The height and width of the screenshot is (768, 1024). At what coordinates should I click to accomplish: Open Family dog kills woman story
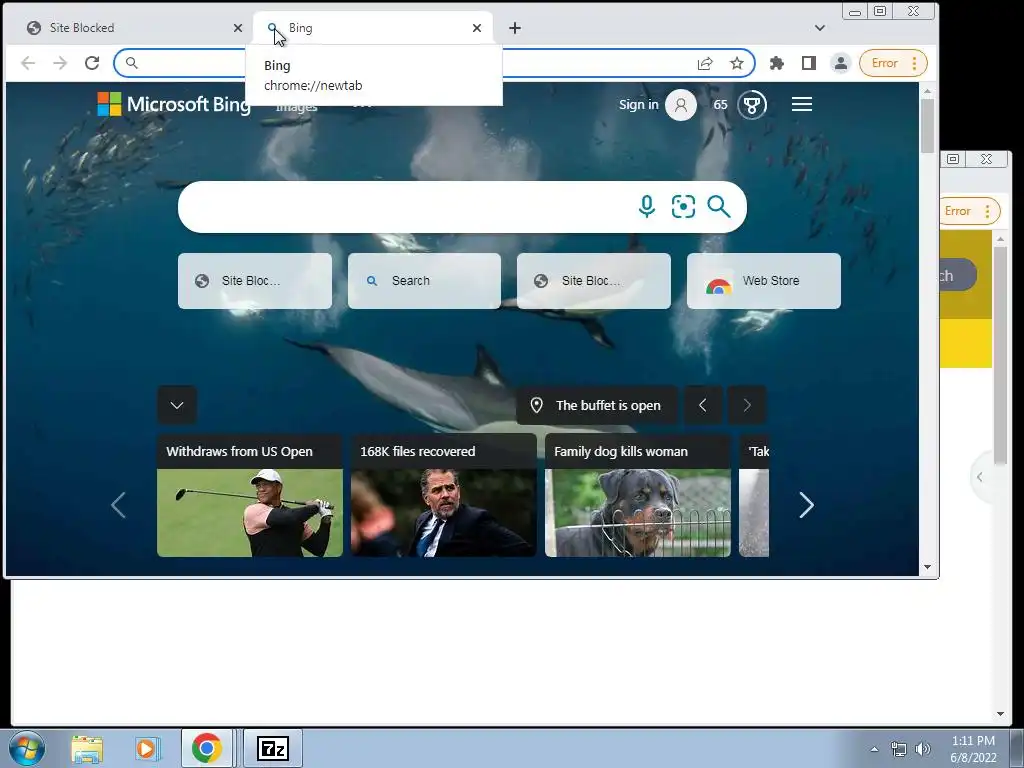tap(637, 496)
